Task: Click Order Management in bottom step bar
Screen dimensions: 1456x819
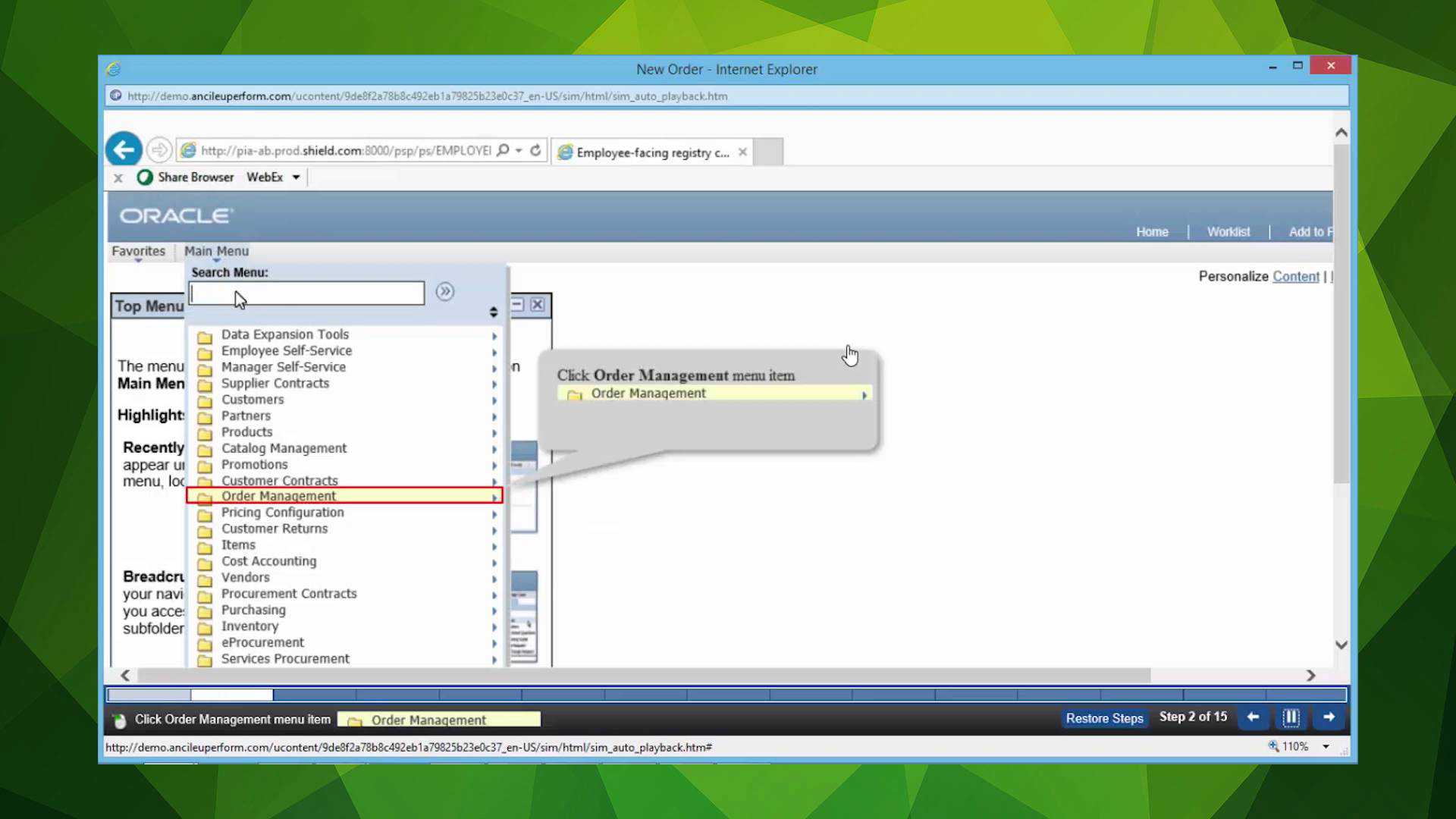Action: point(439,720)
